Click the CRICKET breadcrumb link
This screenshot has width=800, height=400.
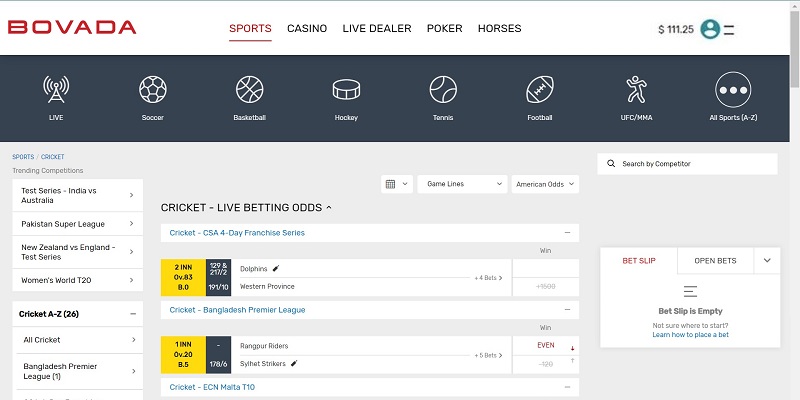click(53, 157)
